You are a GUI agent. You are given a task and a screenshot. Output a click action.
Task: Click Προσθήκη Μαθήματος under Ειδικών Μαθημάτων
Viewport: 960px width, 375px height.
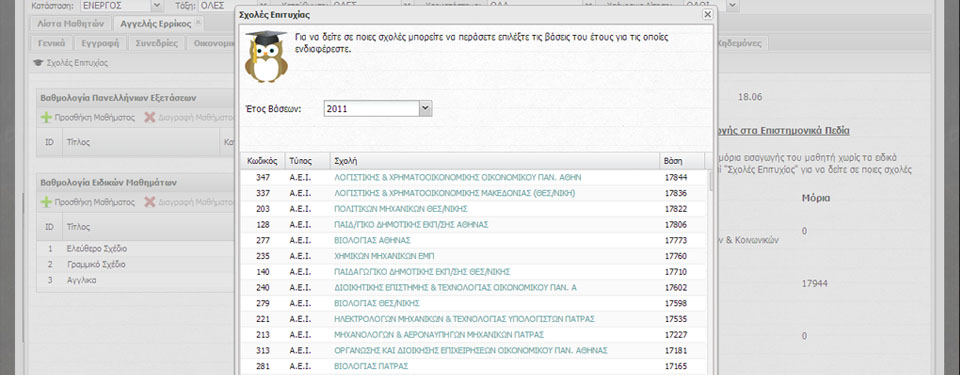88,202
